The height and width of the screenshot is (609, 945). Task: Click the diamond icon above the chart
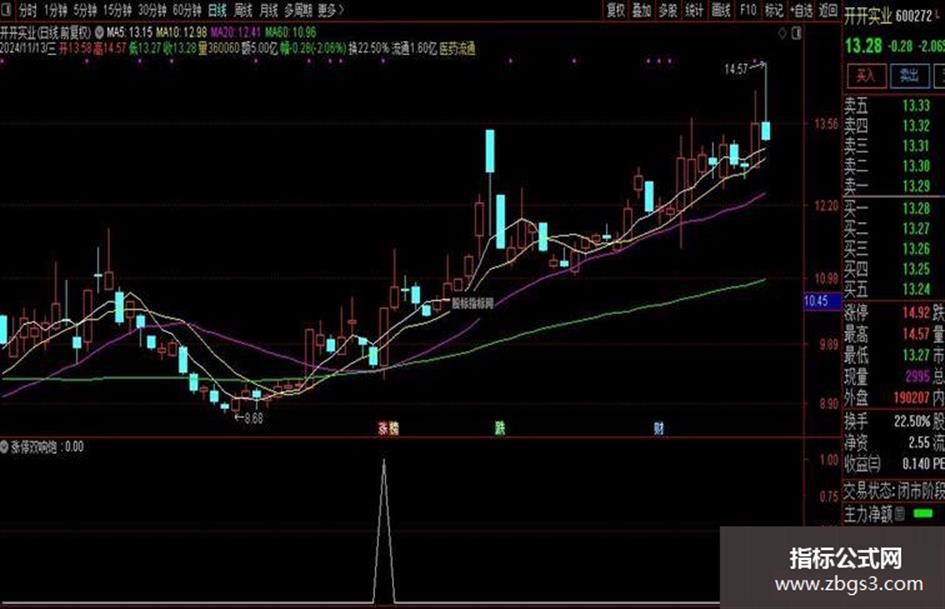click(782, 33)
